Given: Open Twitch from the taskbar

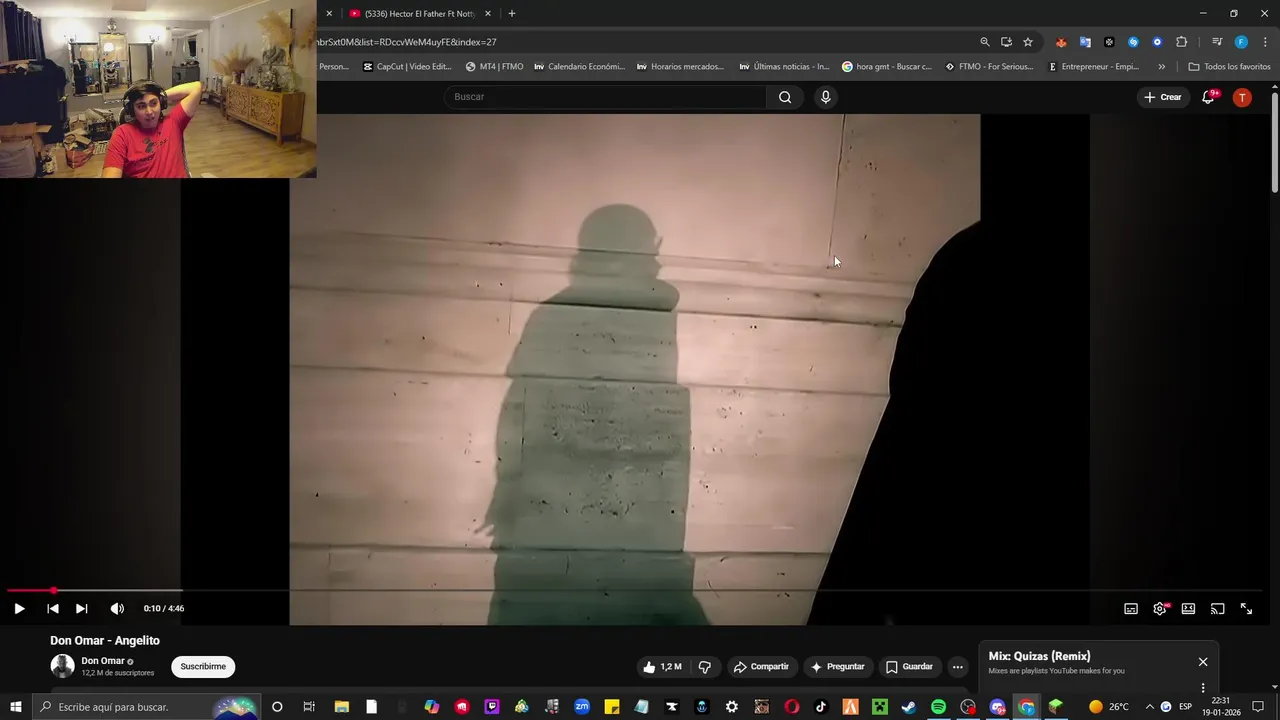Looking at the screenshot, I should pyautogui.click(x=491, y=707).
